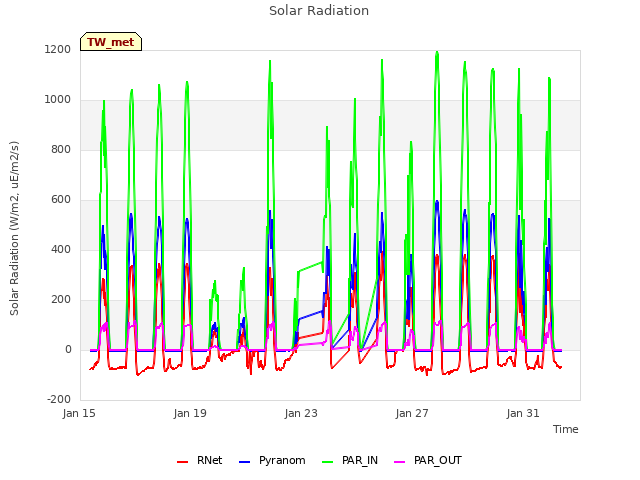Click the blue Pyranom legend color marker
The width and height of the screenshot is (640, 480).
pos(244,462)
